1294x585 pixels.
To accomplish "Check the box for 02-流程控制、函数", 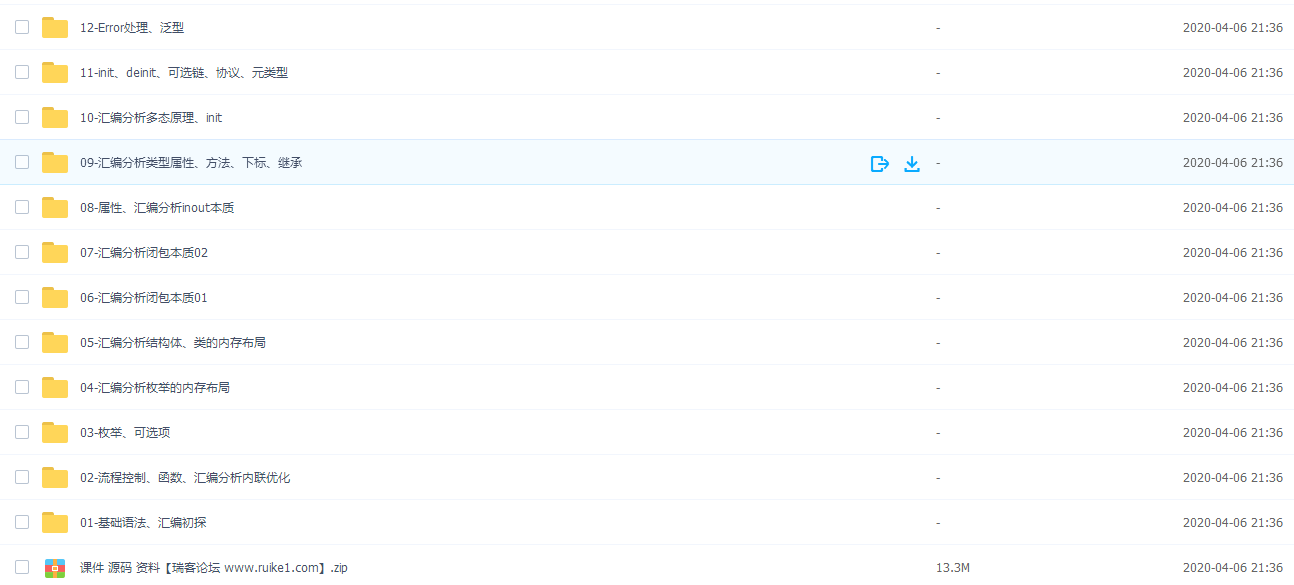I will point(22,477).
